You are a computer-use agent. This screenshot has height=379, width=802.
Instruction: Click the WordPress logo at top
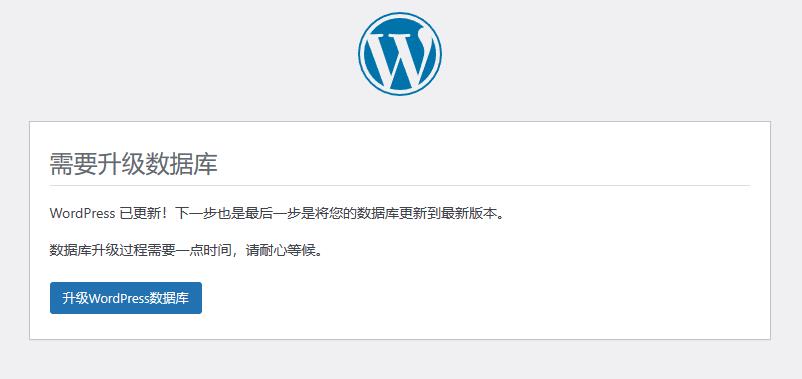pyautogui.click(x=400, y=54)
